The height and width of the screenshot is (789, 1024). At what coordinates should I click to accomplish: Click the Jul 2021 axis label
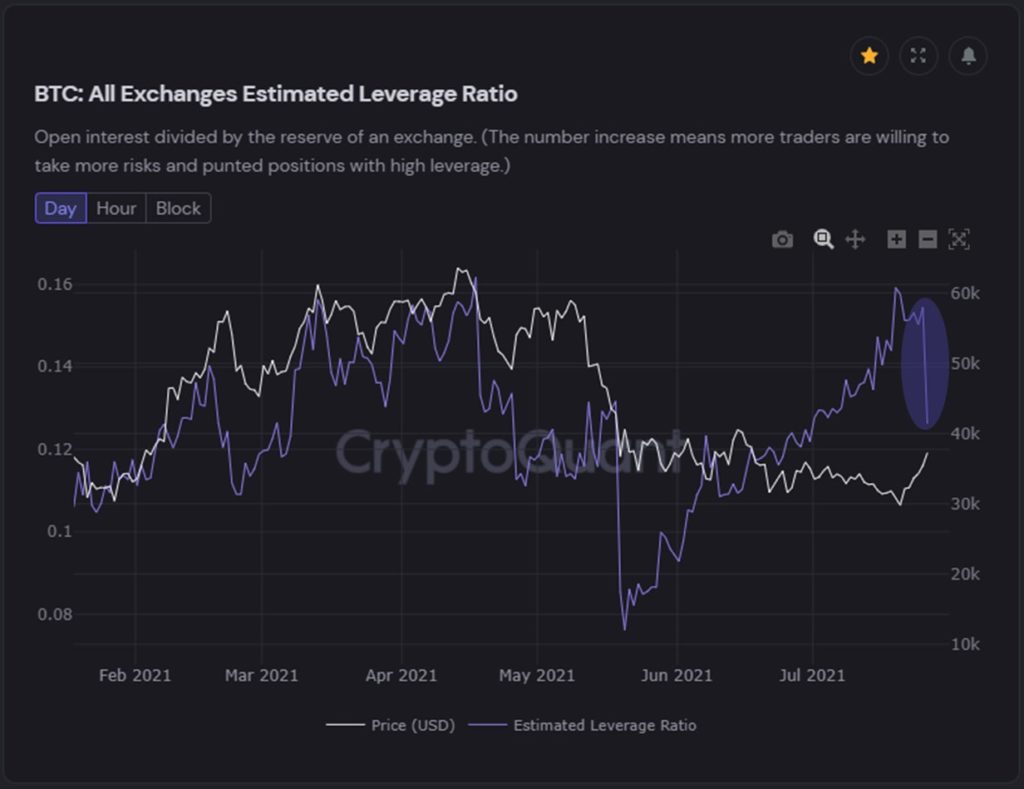point(811,675)
